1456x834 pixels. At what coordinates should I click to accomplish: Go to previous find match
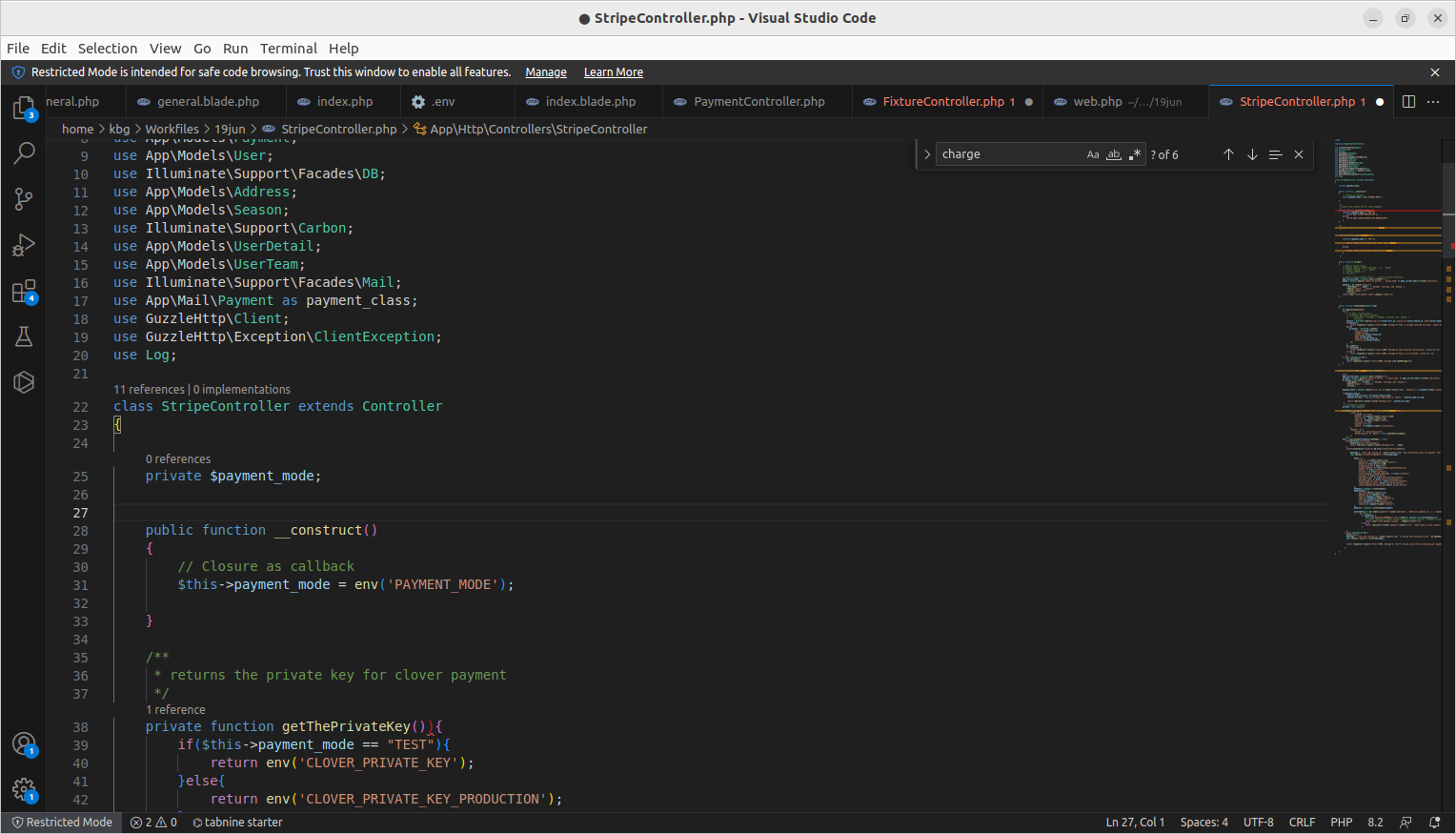(x=1228, y=154)
